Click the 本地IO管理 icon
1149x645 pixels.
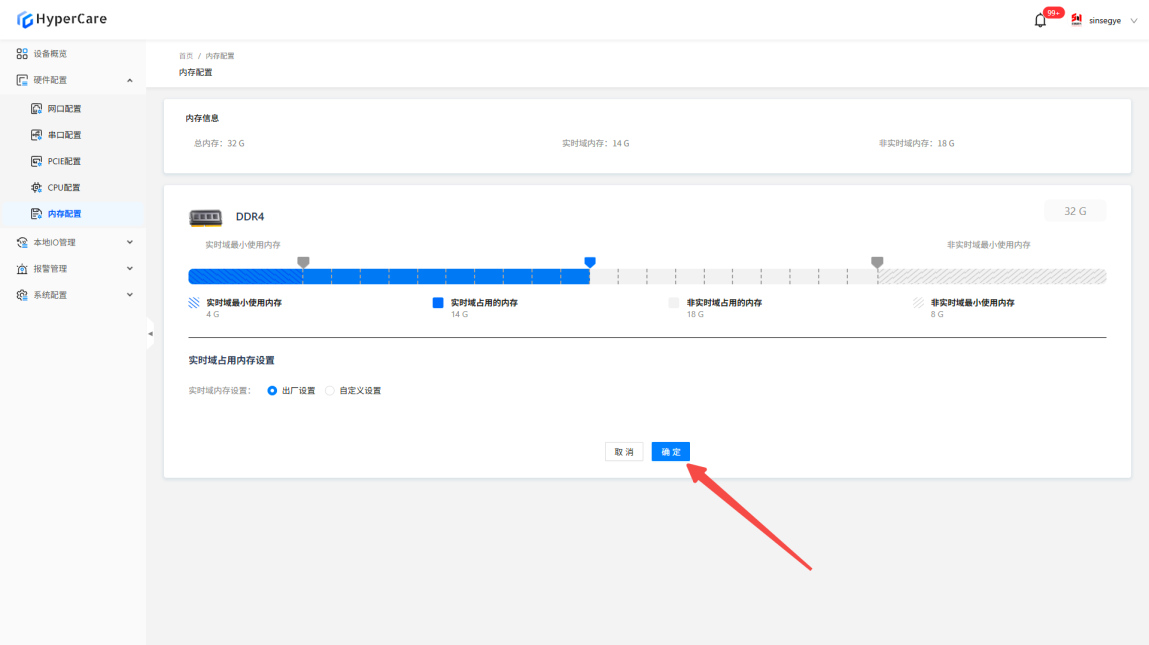[x=22, y=243]
